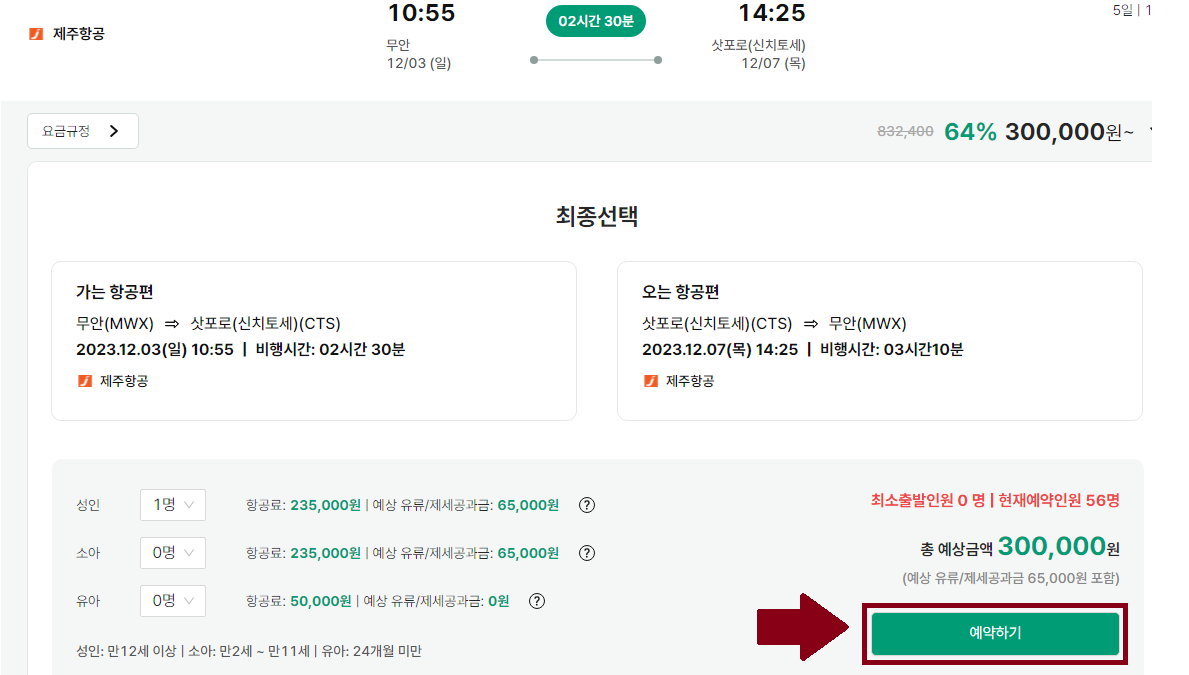Click the flight route timeline line

pyautogui.click(x=596, y=61)
